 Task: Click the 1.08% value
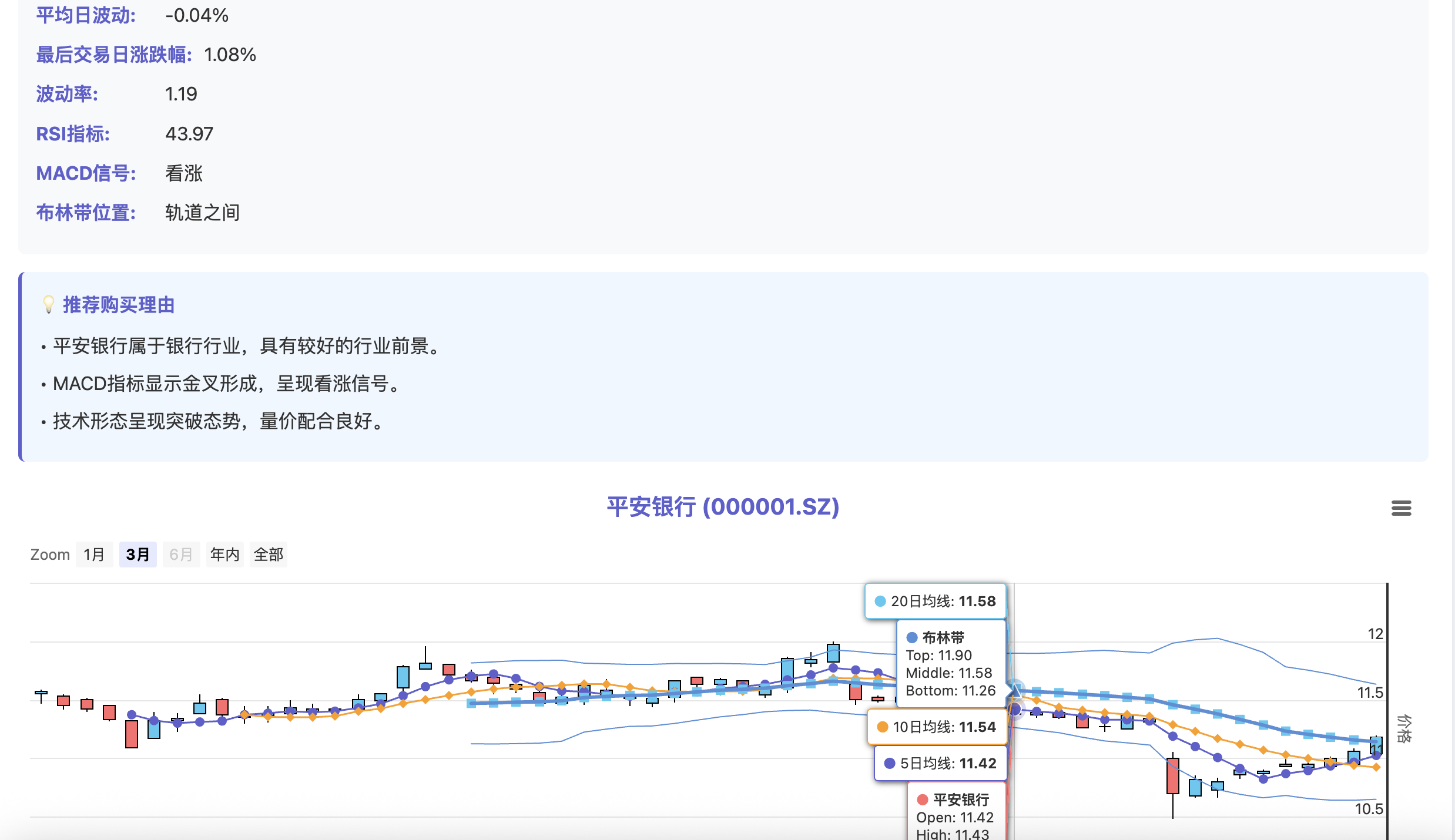click(230, 55)
